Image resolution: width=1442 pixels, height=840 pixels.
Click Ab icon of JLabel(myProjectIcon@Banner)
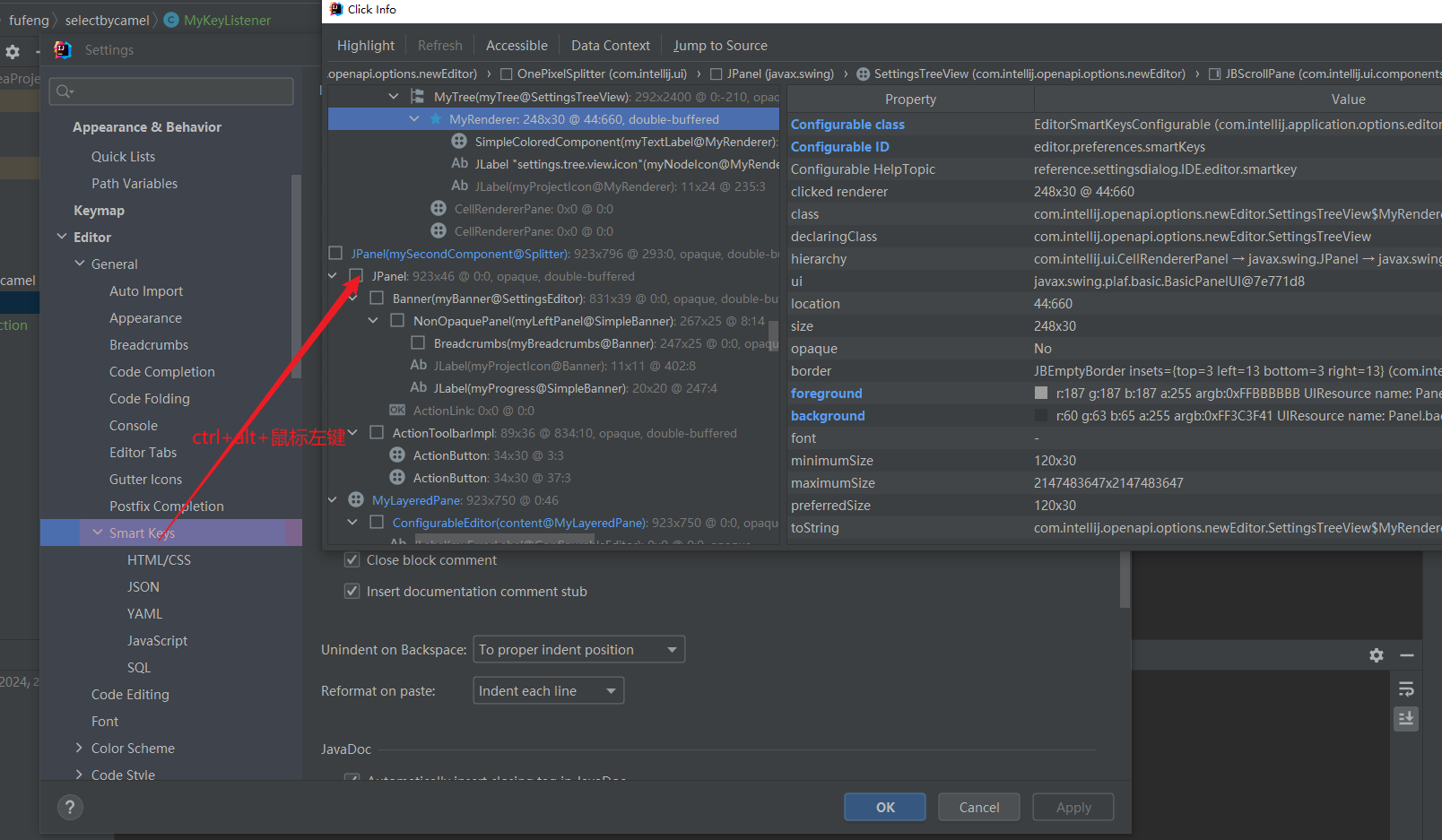[x=418, y=365]
